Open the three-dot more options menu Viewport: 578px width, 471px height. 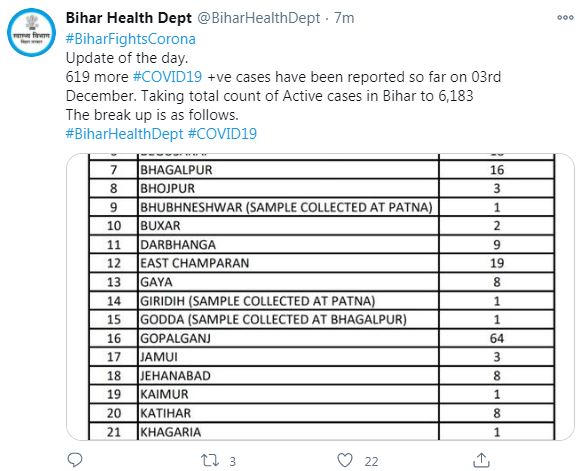pyautogui.click(x=565, y=17)
